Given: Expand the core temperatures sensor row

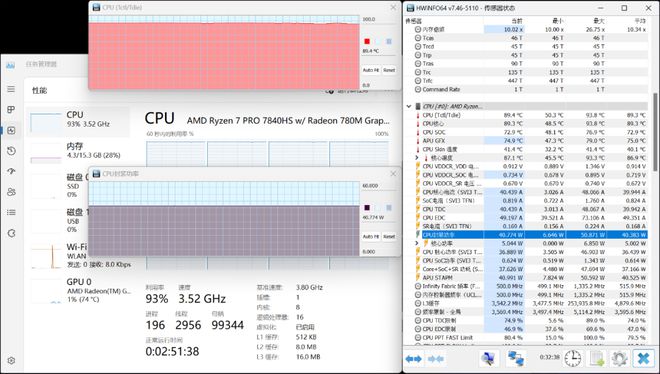Looking at the screenshot, I should (417, 158).
